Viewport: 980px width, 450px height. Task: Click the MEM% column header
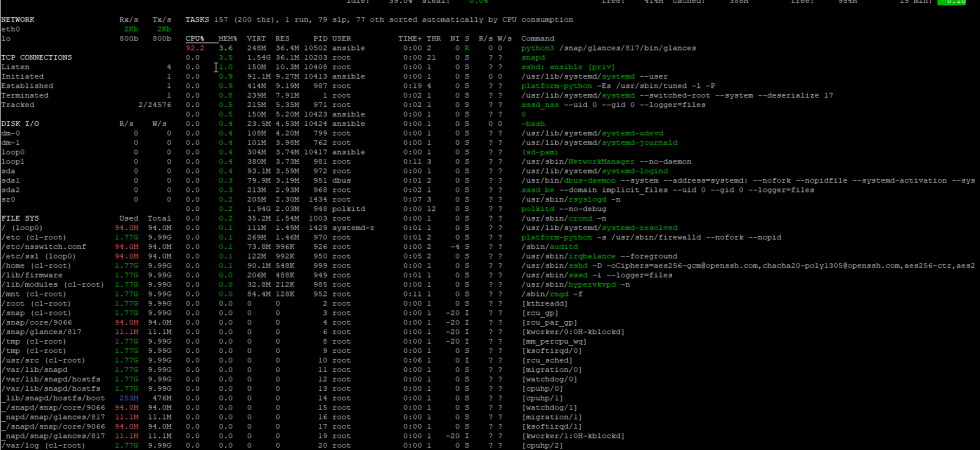(226, 39)
